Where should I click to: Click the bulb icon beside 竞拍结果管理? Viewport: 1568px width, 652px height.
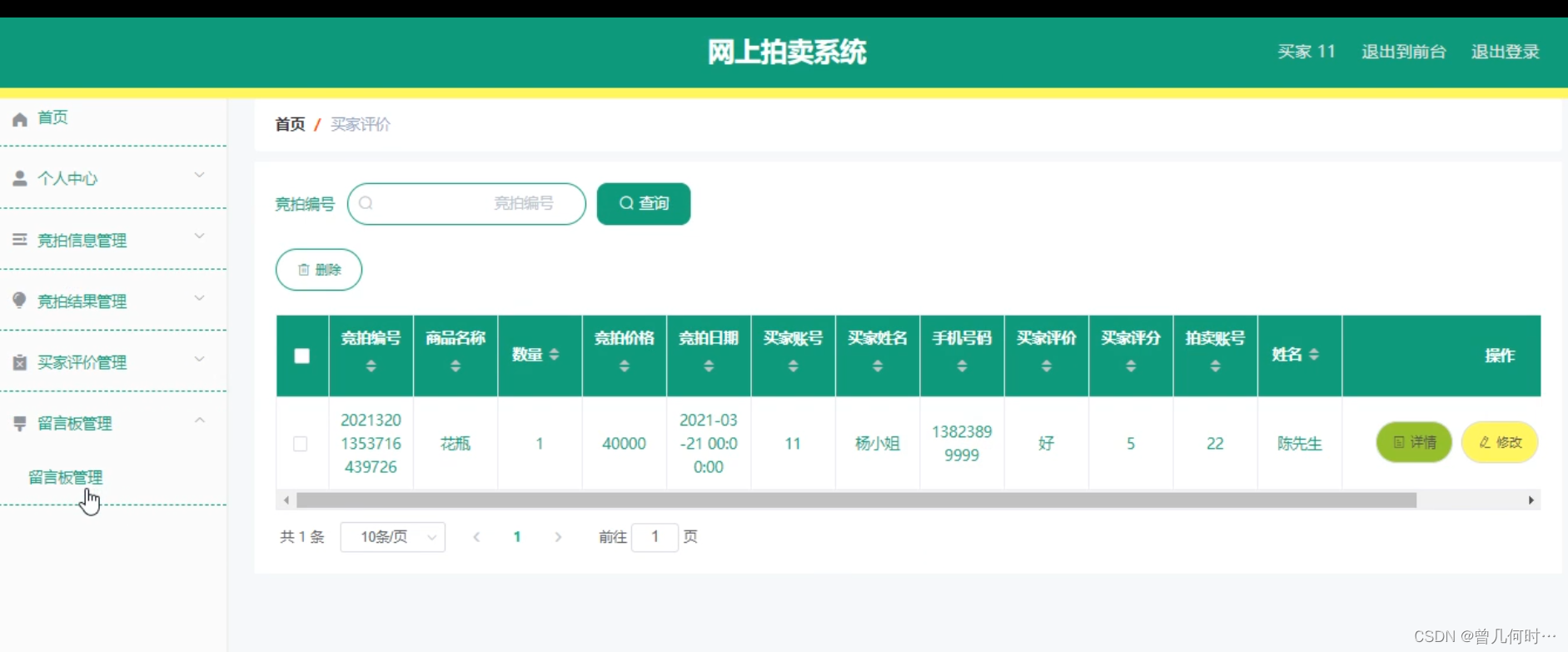20,301
